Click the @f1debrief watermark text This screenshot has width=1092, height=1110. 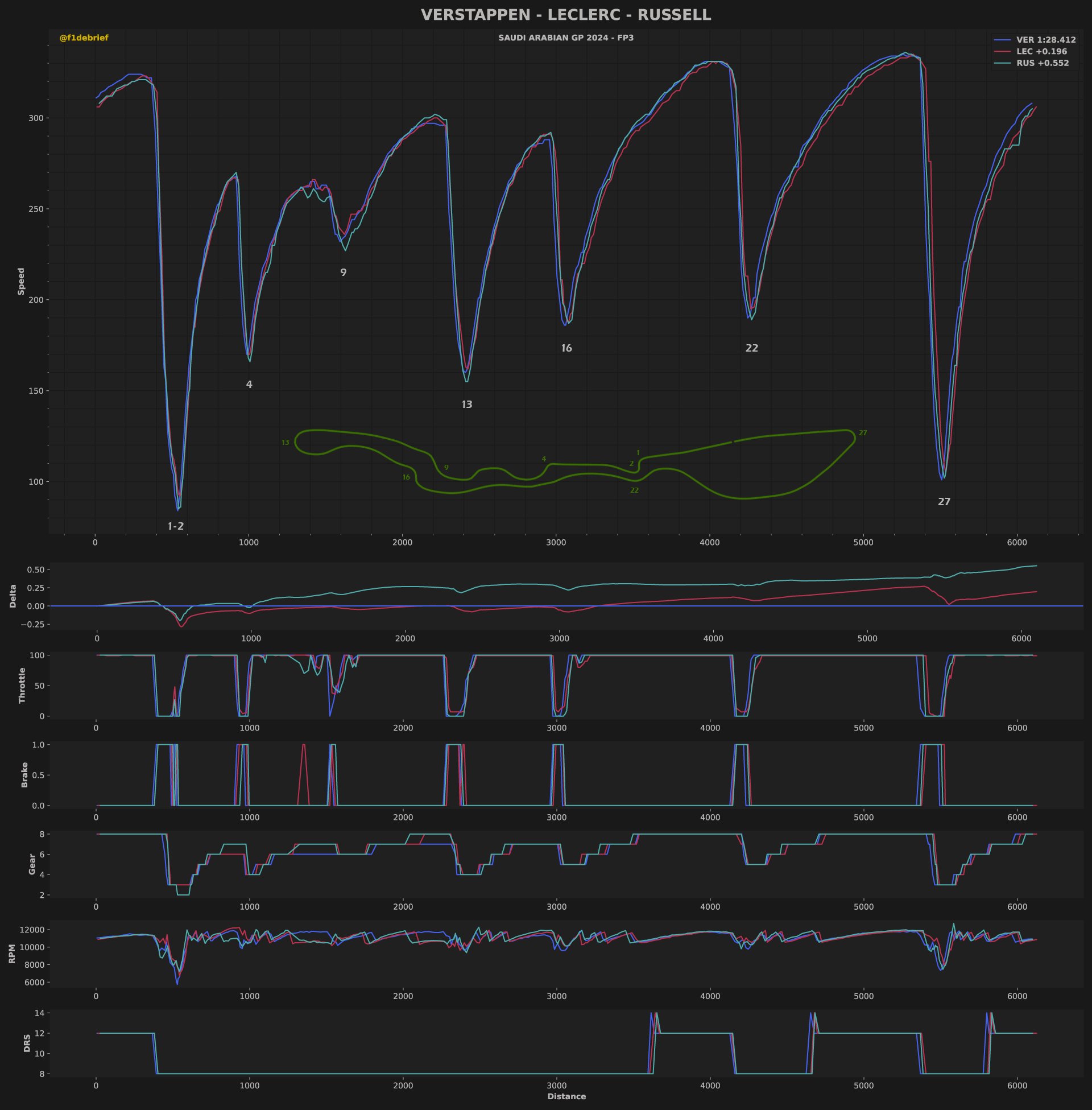[84, 38]
